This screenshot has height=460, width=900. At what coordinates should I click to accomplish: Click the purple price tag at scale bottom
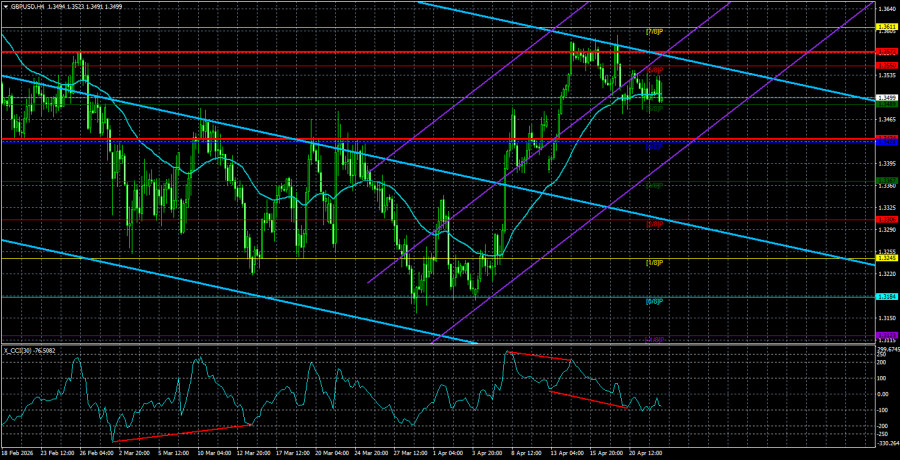[x=886, y=334]
